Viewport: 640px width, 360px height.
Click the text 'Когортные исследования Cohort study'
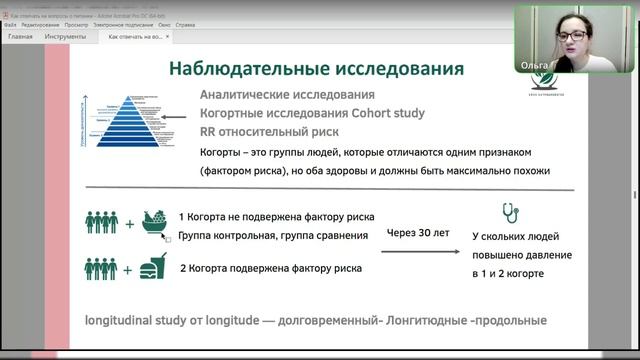312,113
